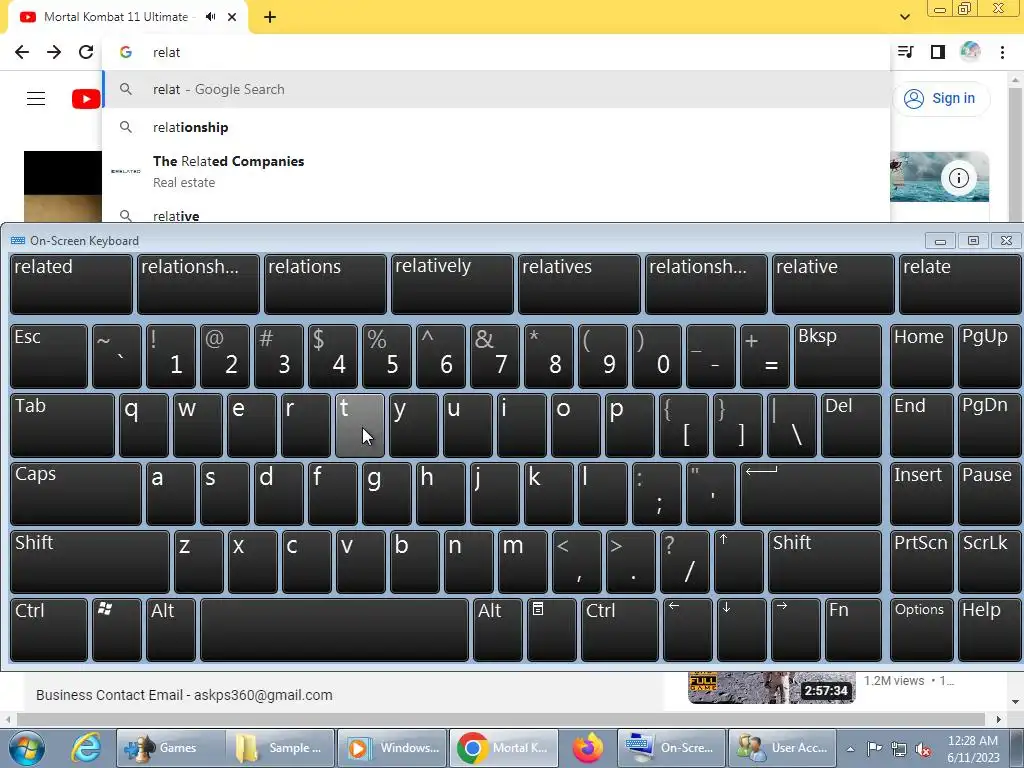The image size is (1024, 768).
Task: Click the muted volume tray icon
Action: click(923, 750)
